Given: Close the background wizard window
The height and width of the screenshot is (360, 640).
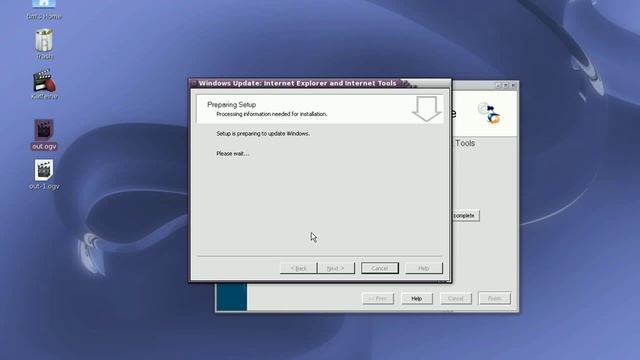Looking at the screenshot, I should [x=513, y=85].
